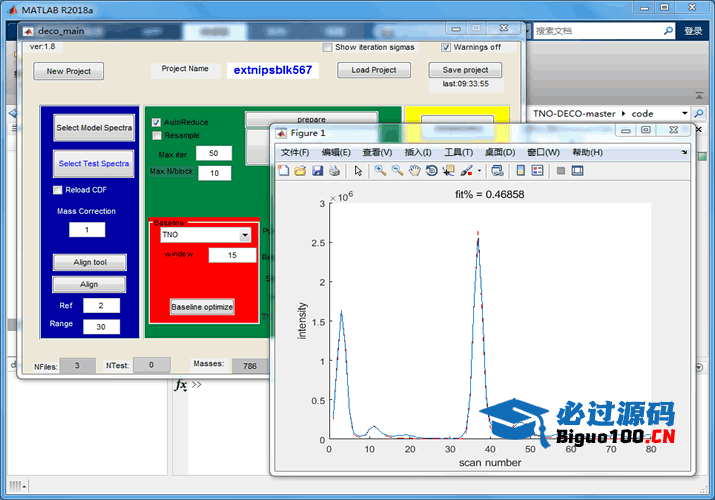Screen dimensions: 715x500
Task: Open the brush color dropdown arrow
Action: click(479, 171)
